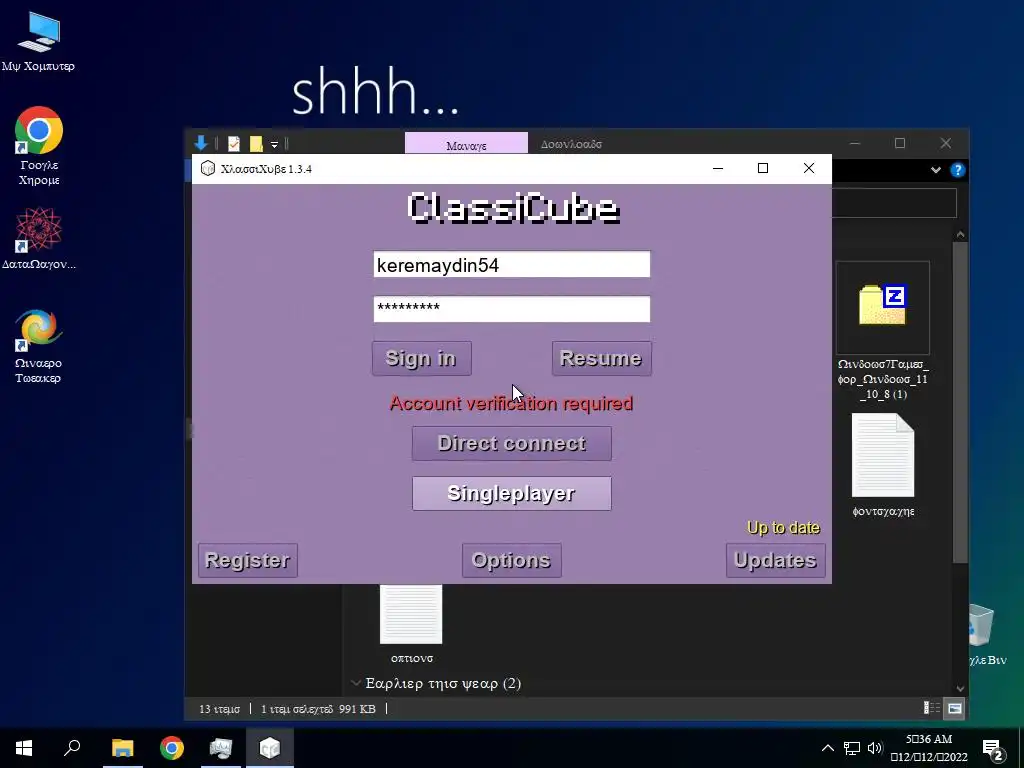Open the notification center
1024x768 pixels.
point(993,749)
